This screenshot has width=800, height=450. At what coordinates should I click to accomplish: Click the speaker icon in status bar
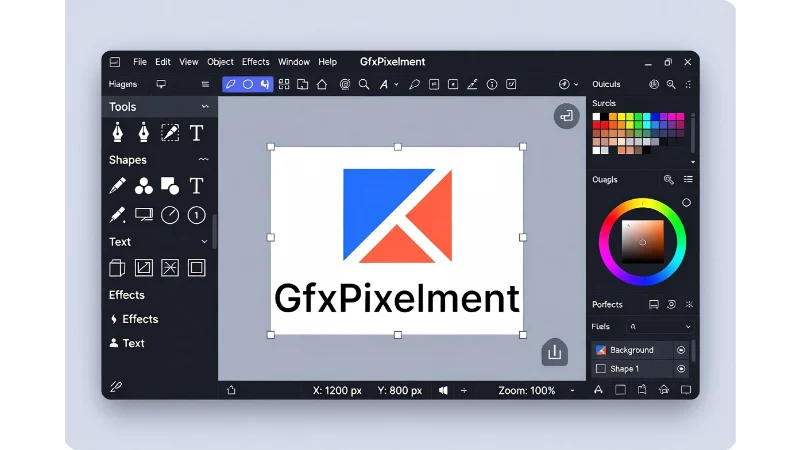pyautogui.click(x=443, y=390)
